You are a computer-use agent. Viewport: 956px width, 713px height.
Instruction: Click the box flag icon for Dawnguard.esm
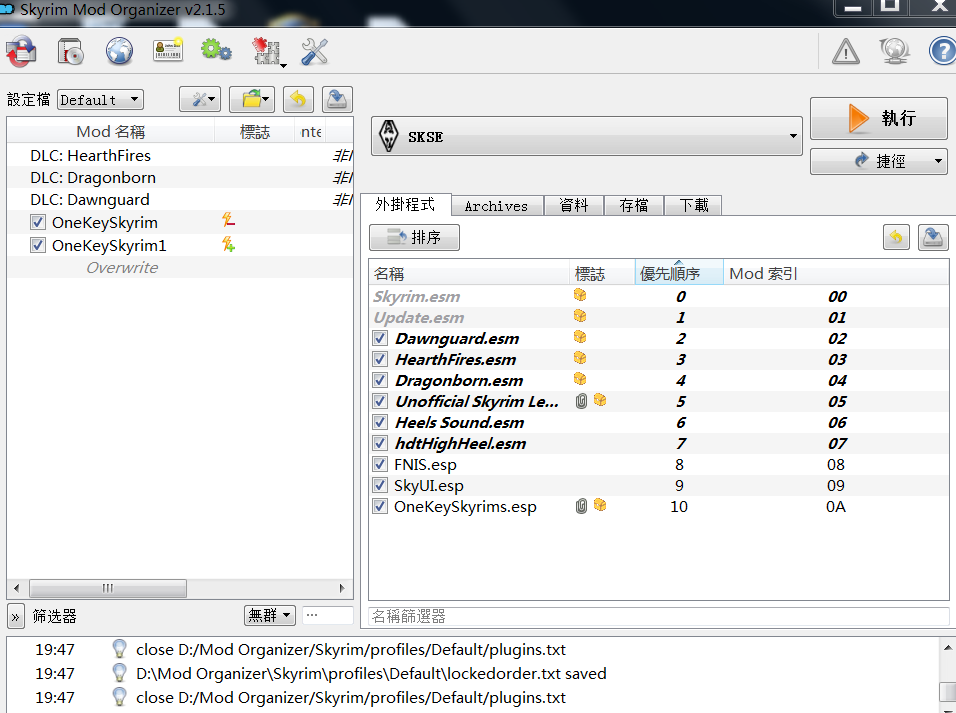pyautogui.click(x=580, y=337)
